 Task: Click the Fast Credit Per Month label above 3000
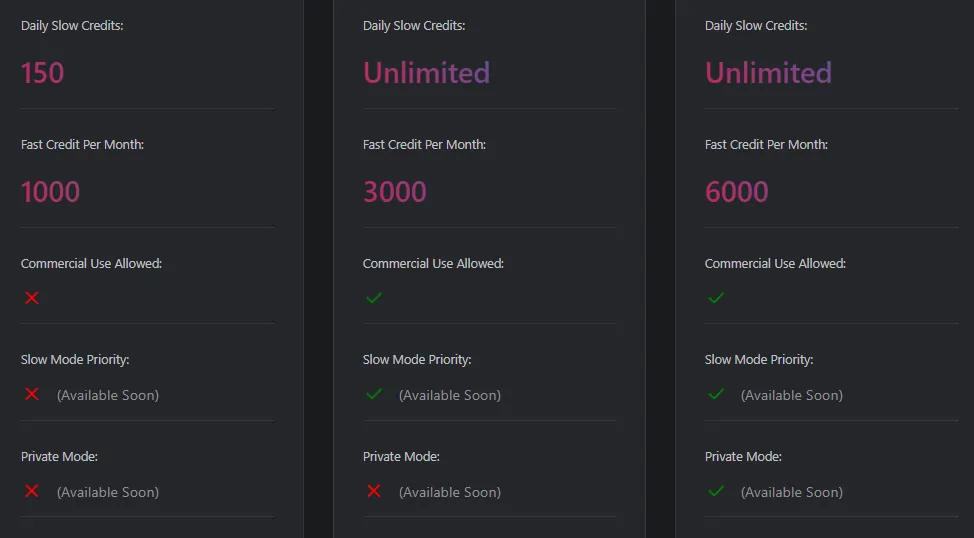[x=424, y=144]
